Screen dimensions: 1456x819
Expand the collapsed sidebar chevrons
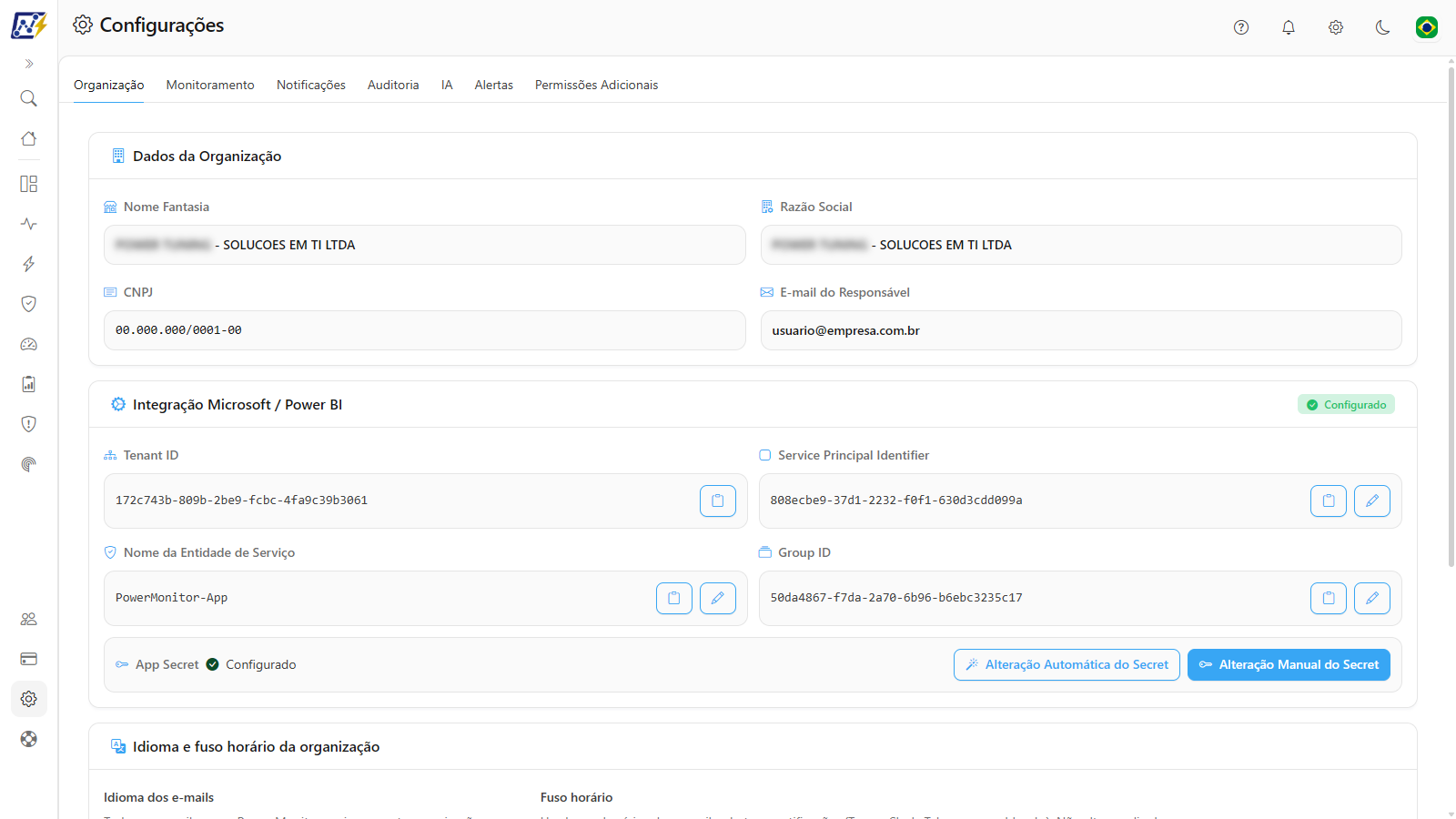coord(29,64)
